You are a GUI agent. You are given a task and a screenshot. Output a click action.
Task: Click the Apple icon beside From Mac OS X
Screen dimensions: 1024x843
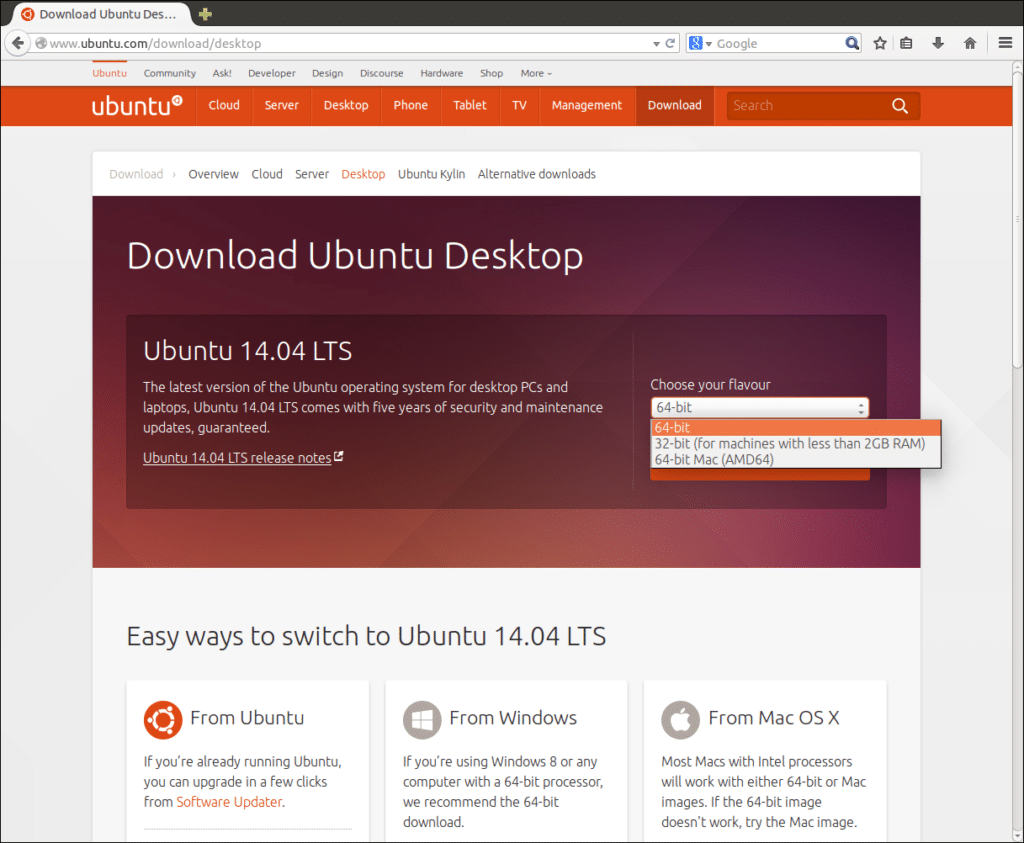coord(680,720)
